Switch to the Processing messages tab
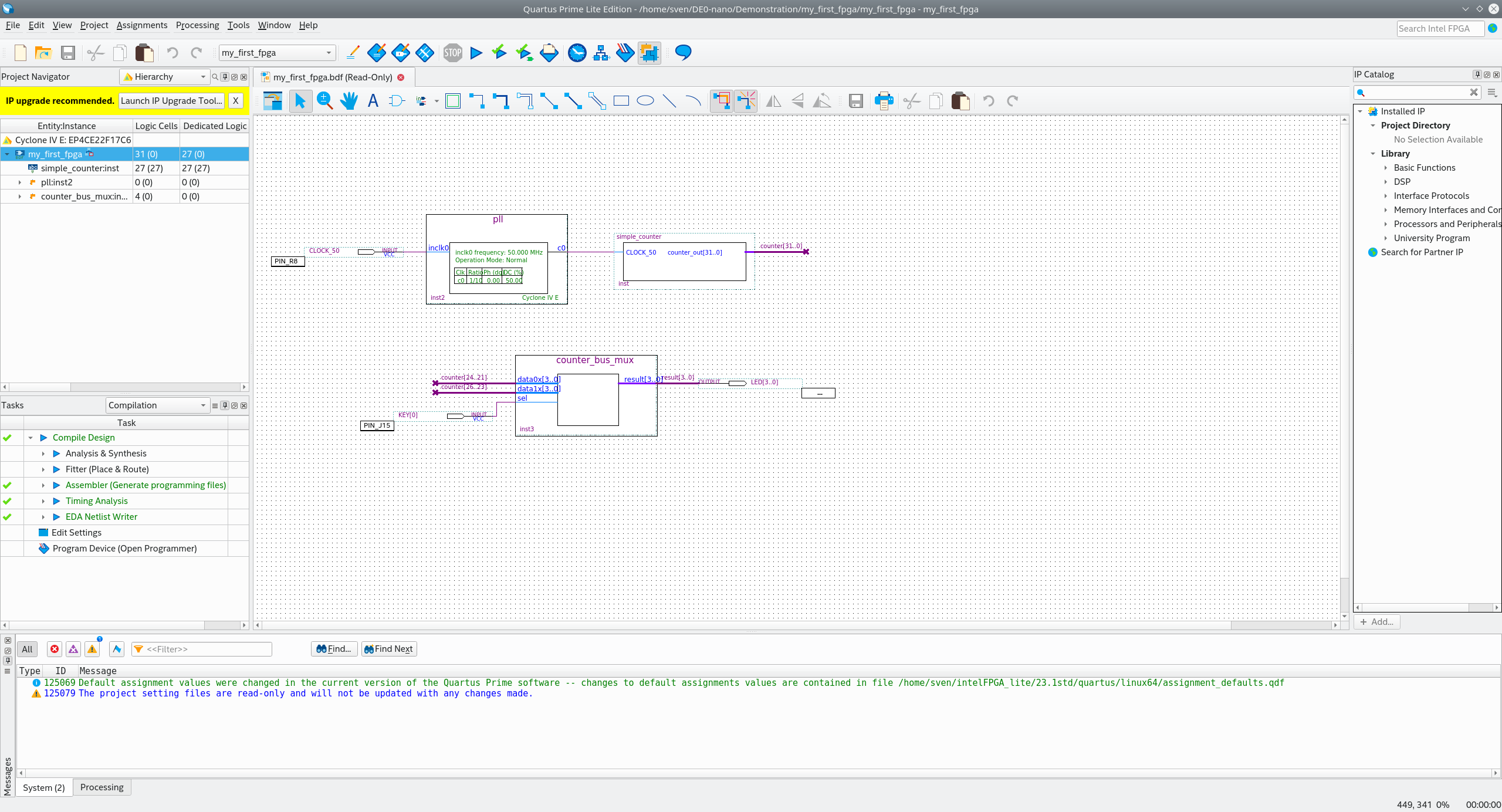 [x=102, y=787]
